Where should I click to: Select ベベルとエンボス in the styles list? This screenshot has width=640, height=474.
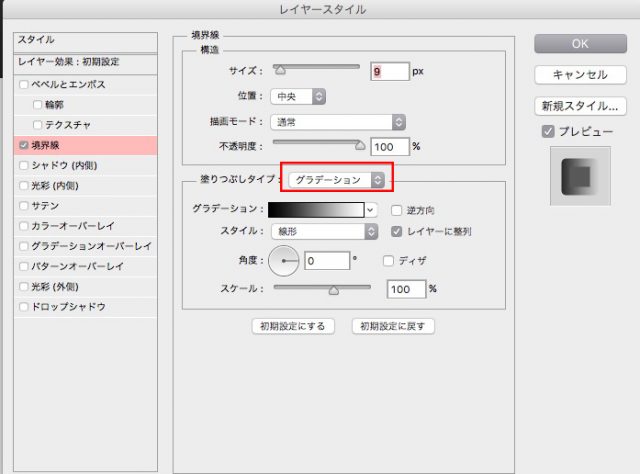click(68, 85)
